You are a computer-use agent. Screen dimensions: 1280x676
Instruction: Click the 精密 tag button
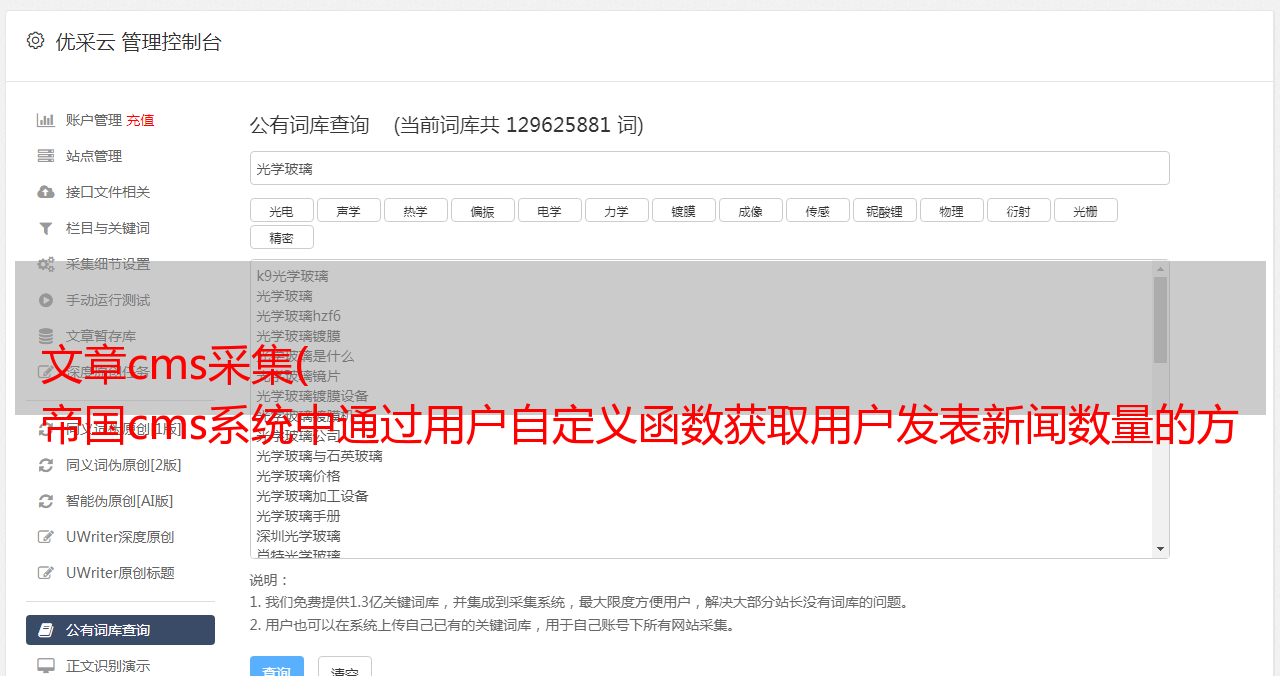pos(282,237)
